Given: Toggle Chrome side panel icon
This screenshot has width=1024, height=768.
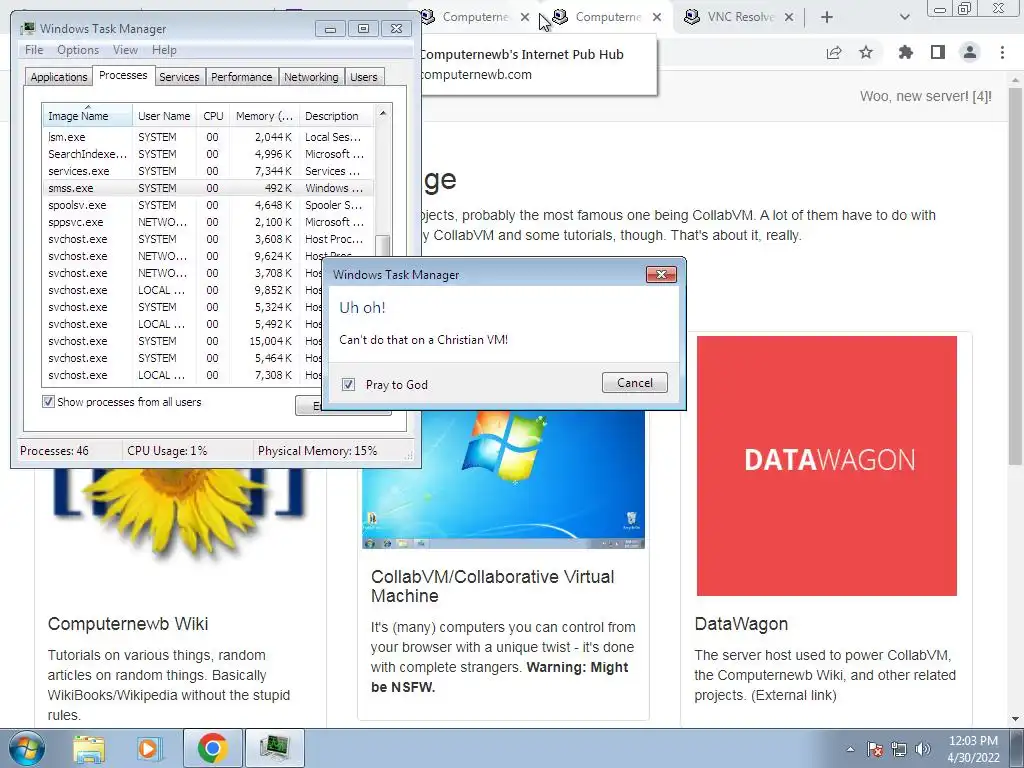Looking at the screenshot, I should pyautogui.click(x=938, y=52).
